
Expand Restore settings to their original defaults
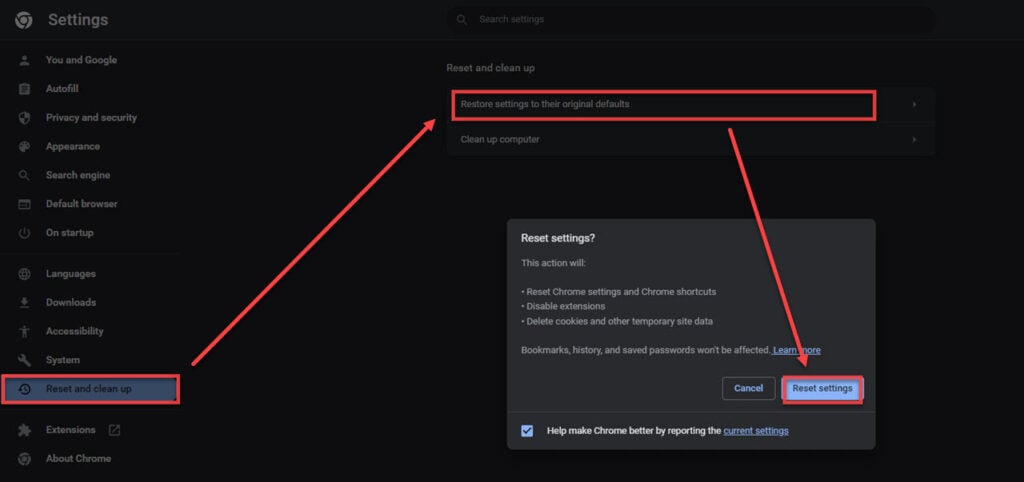tap(691, 104)
